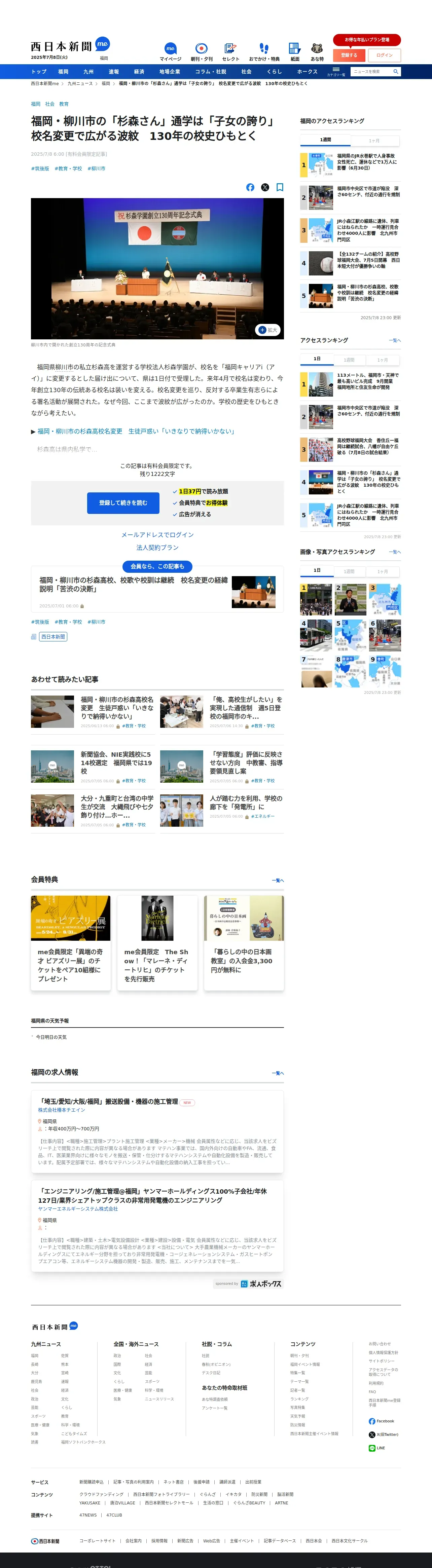This screenshot has height=1568, width=432.
Task: Open rank 1 photo thumbnail in 画像ランキング
Action: pos(316,600)
